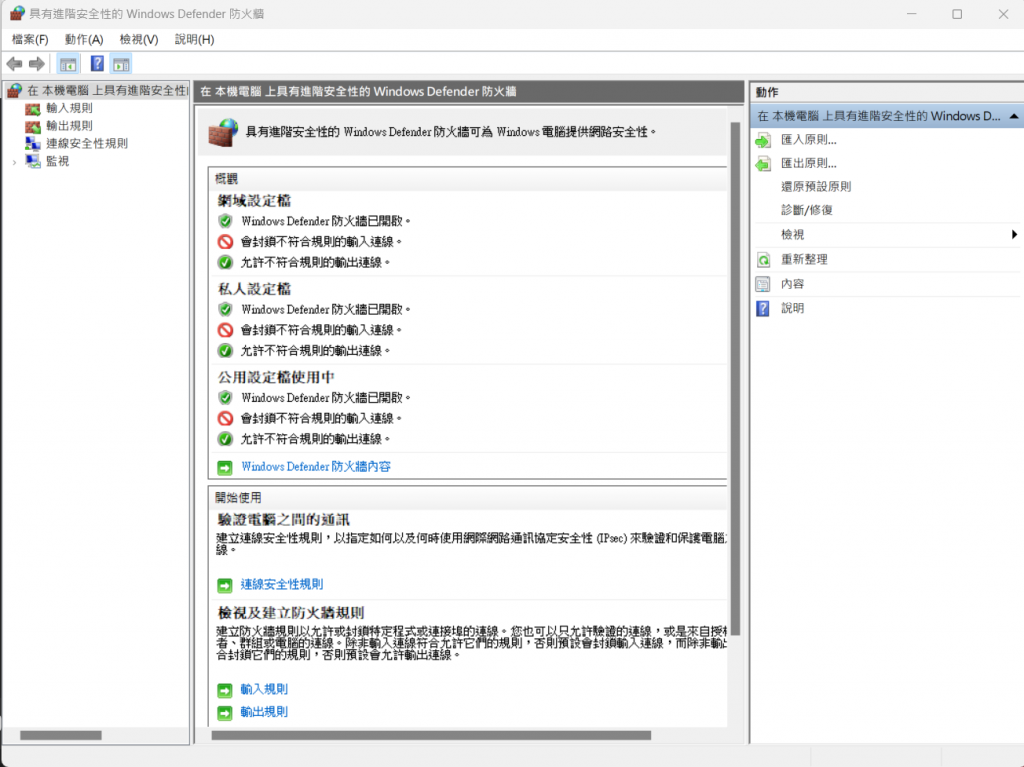Click the root node firewall icon in the tree
1024x767 pixels.
14,91
